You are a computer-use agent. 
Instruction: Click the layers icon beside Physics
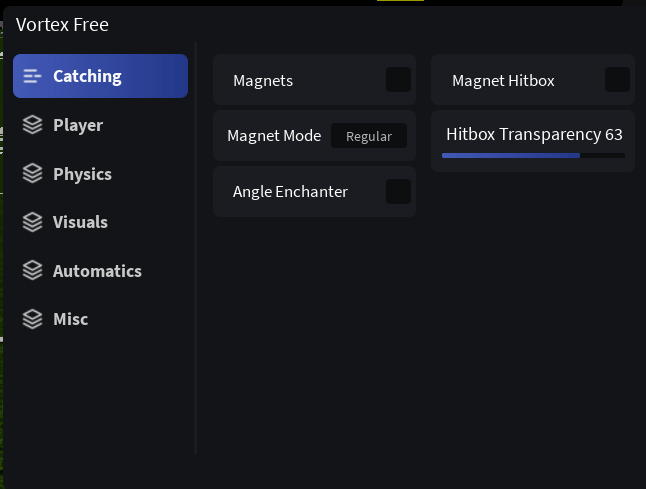[33, 174]
